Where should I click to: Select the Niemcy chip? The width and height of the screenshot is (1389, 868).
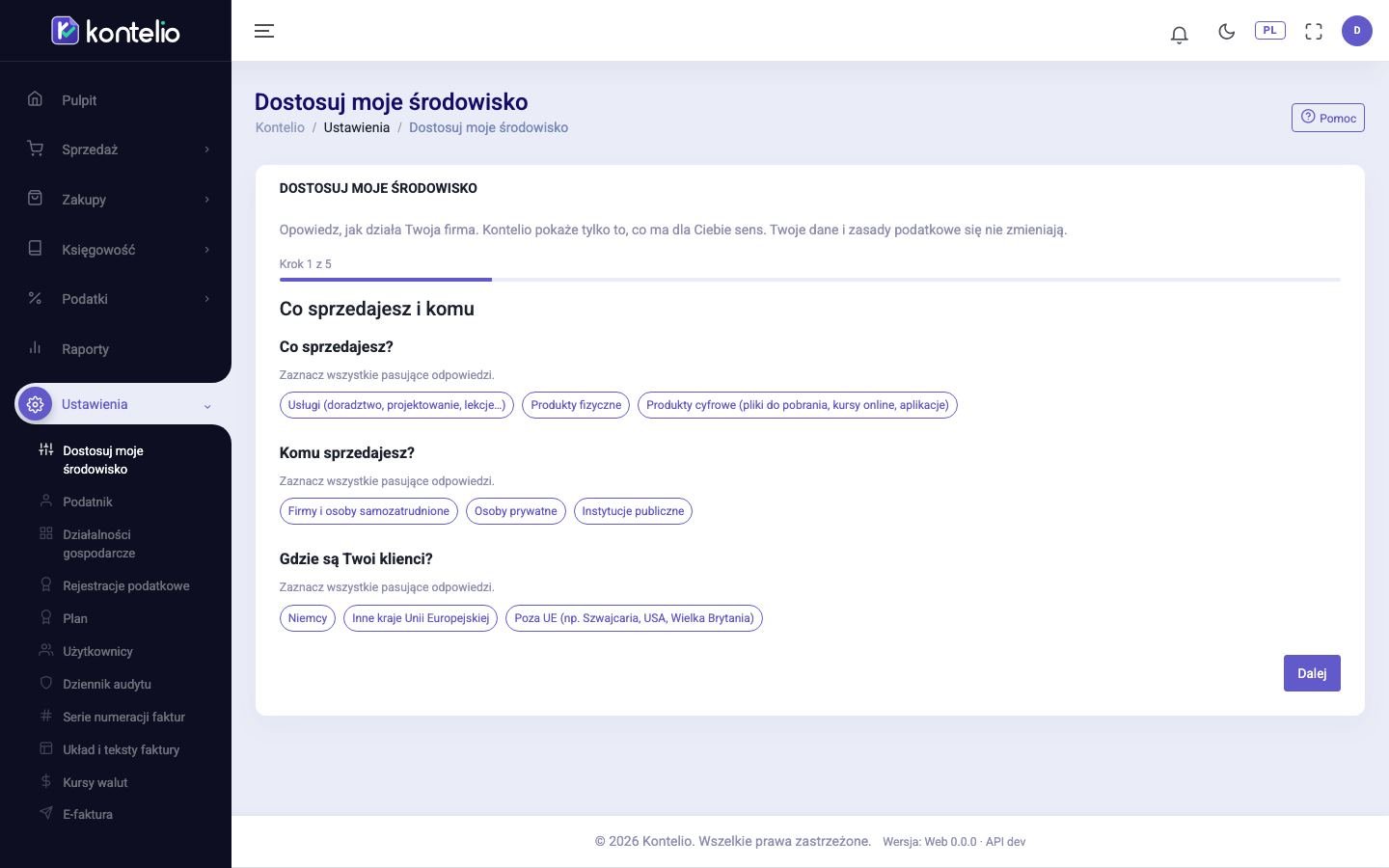click(308, 618)
